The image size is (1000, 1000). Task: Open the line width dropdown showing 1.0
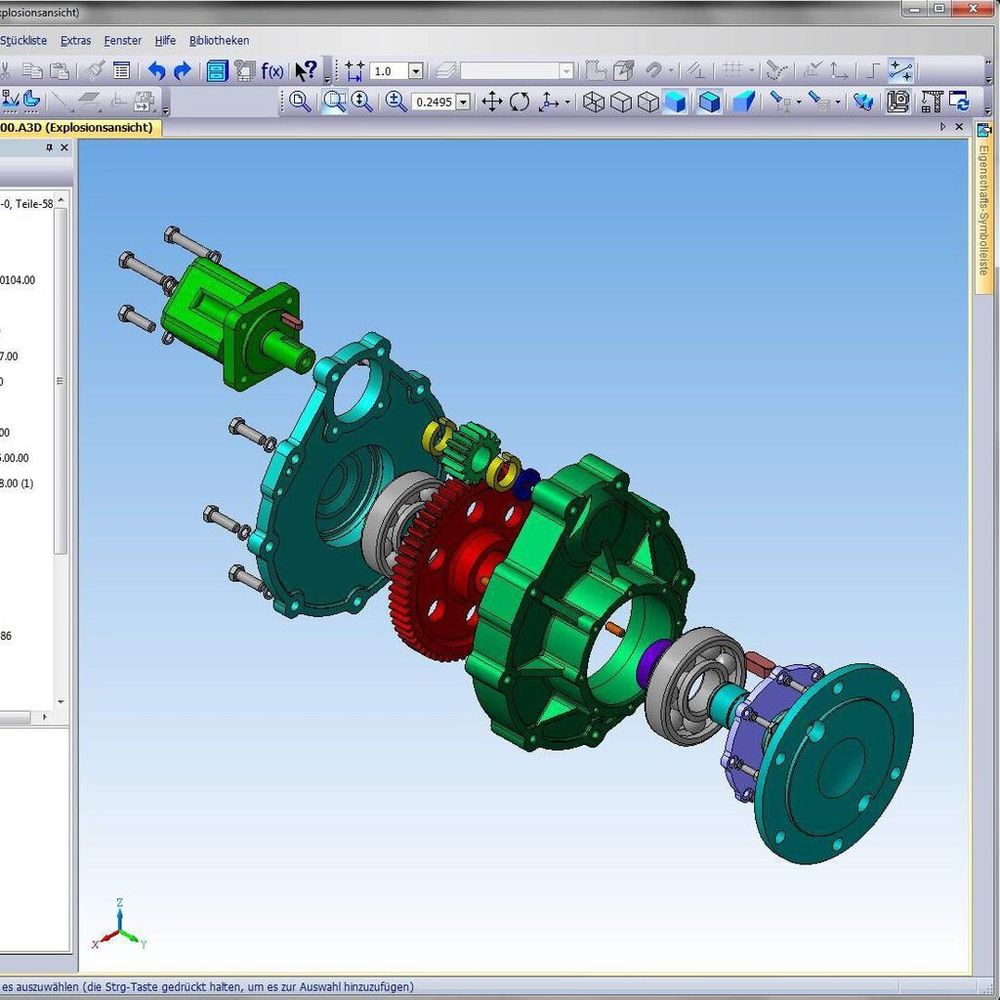pos(415,70)
